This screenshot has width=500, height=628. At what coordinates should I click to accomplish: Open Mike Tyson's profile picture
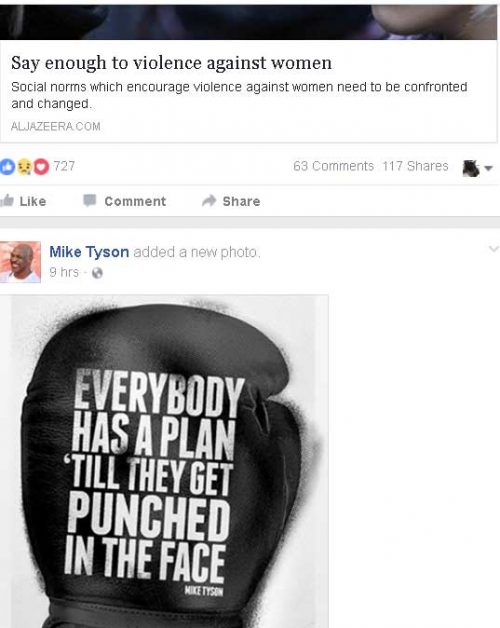pos(20,262)
